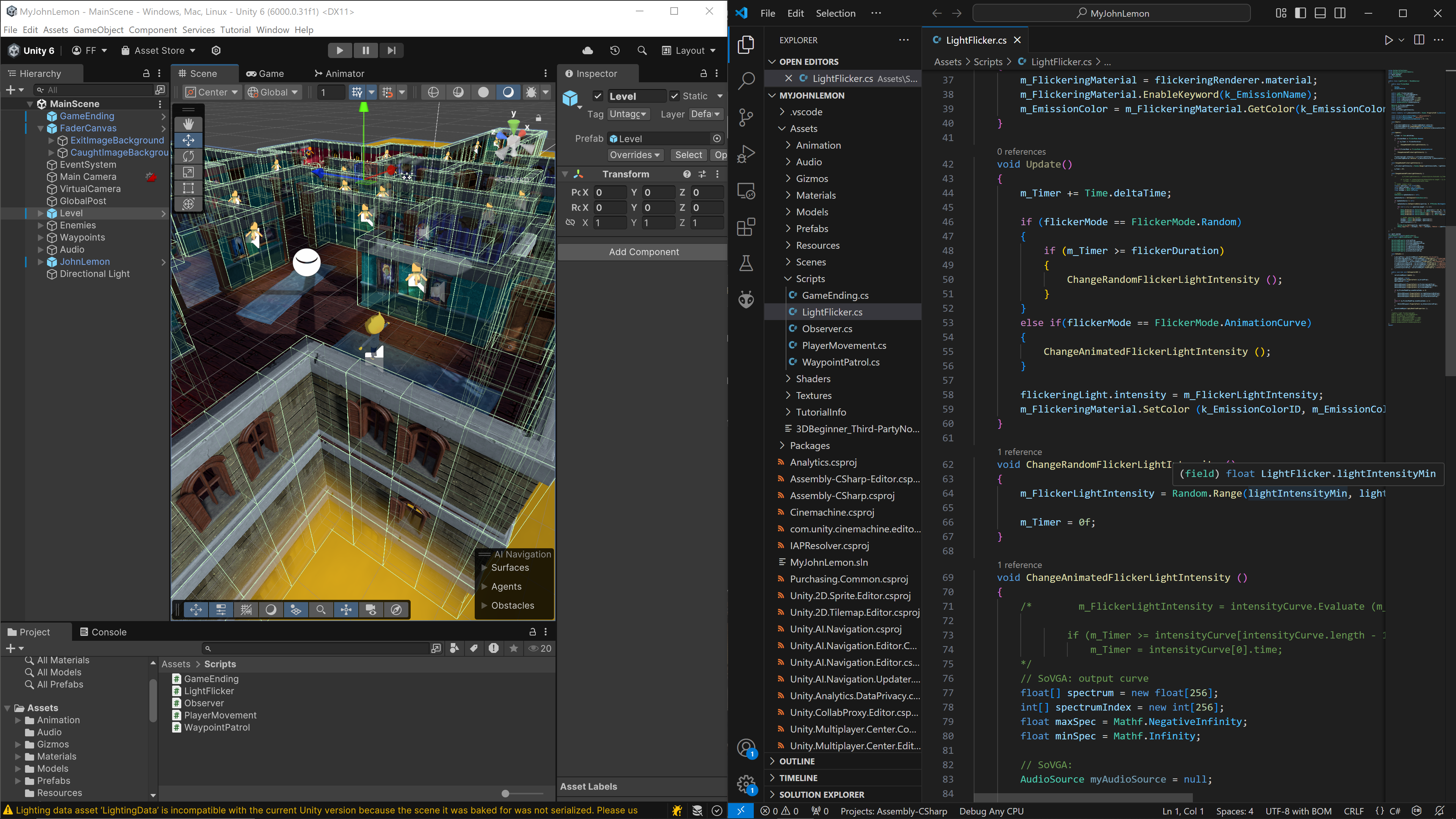Toggle Inspector panel lock icon
Viewport: 1456px width, 819px height.
704,74
